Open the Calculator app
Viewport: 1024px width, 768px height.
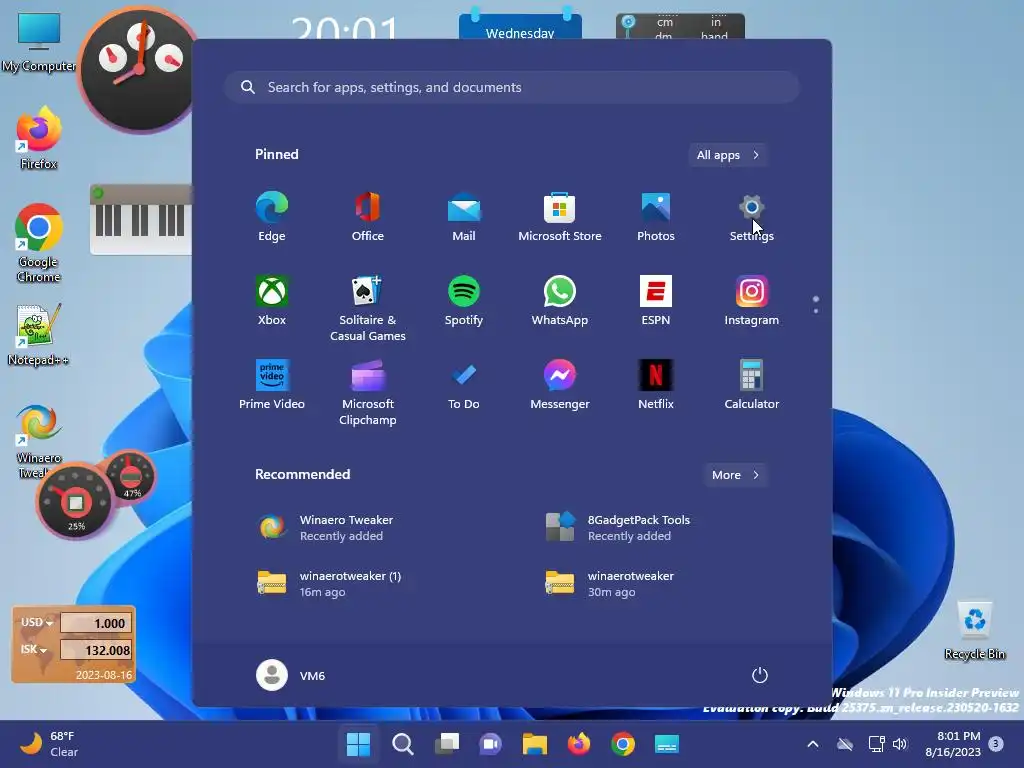point(752,385)
